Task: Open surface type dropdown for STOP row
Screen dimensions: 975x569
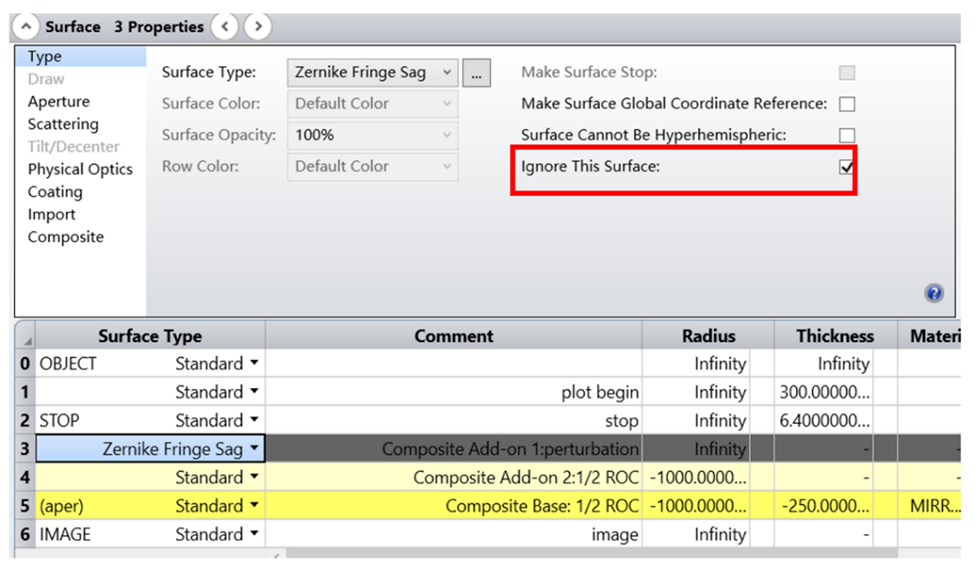Action: click(254, 420)
